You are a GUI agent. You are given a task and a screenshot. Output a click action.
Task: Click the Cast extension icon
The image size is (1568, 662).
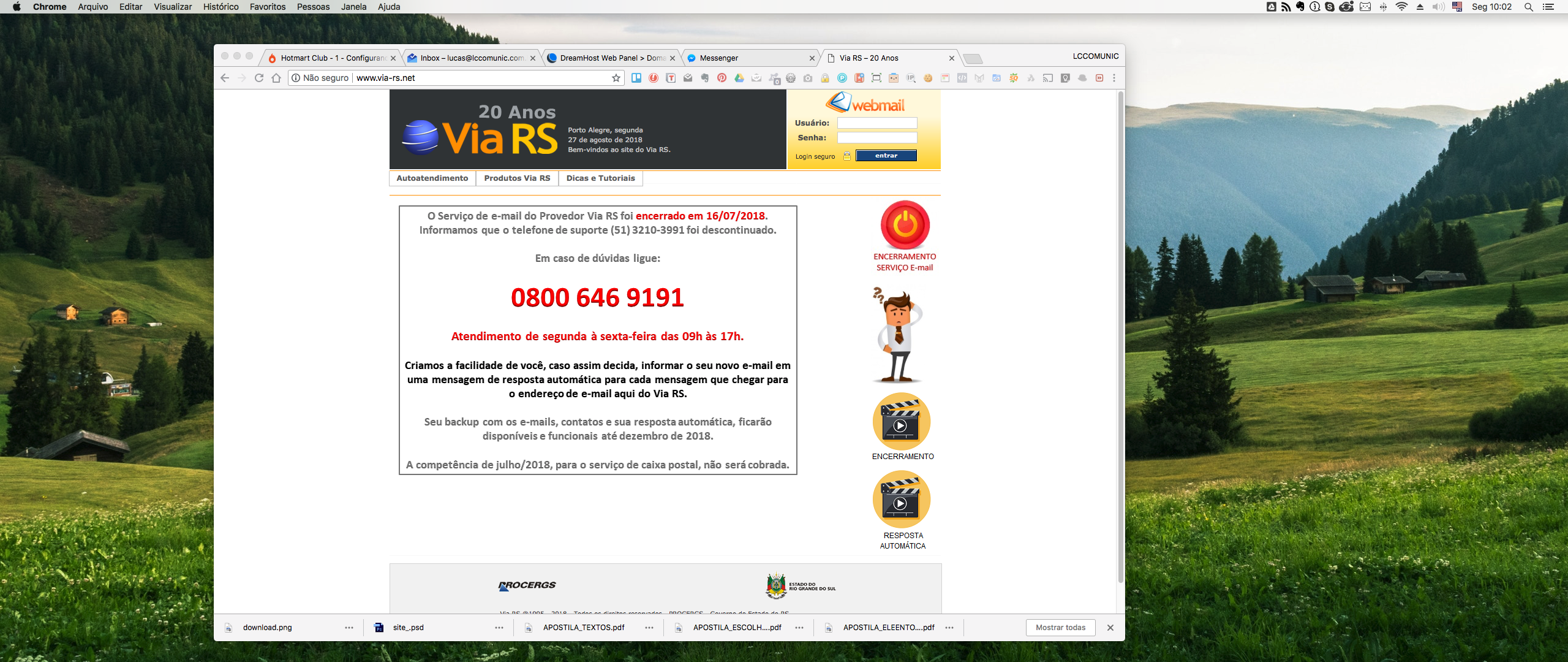1048,78
